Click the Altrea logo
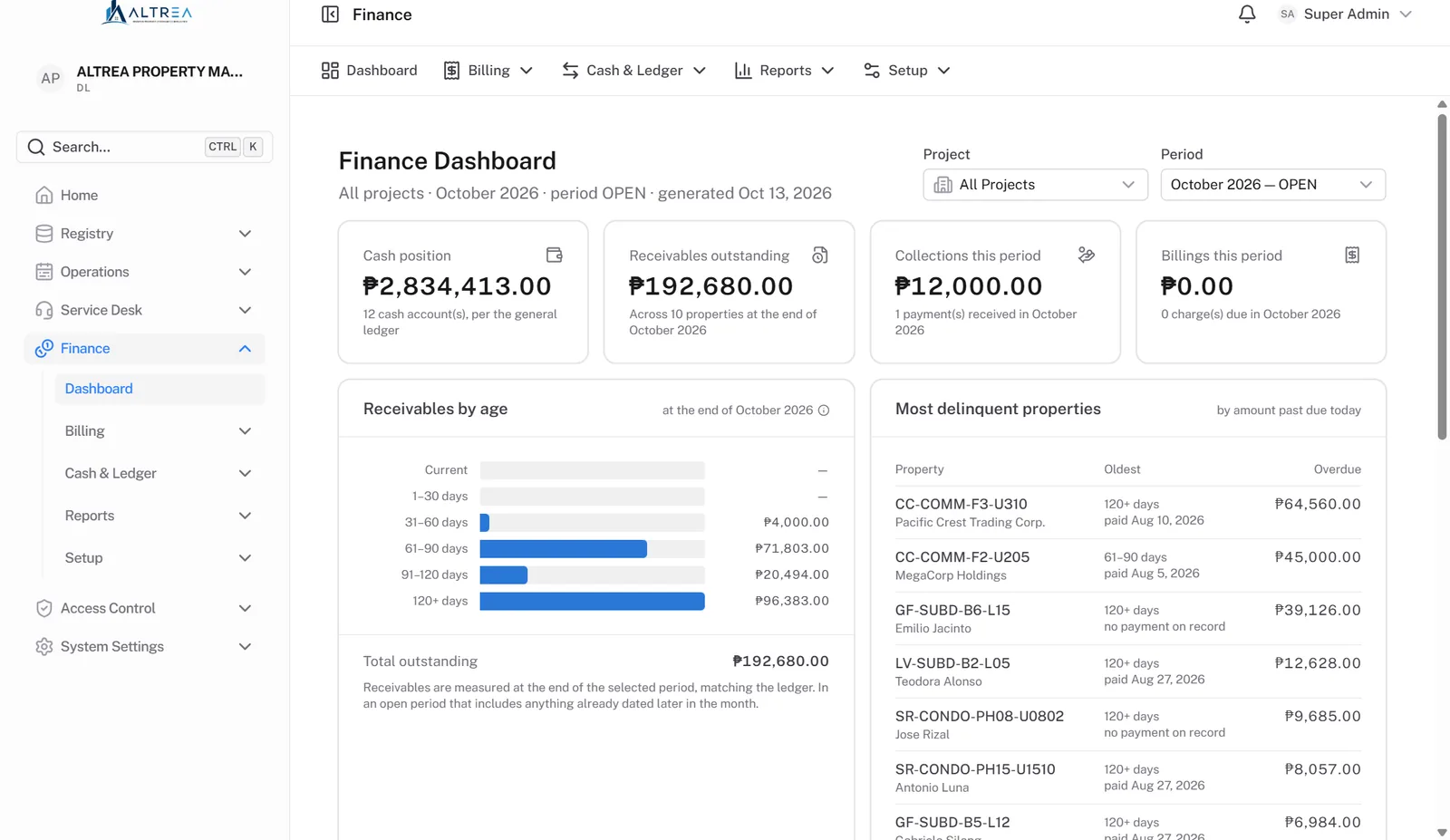1450x840 pixels. (x=147, y=13)
